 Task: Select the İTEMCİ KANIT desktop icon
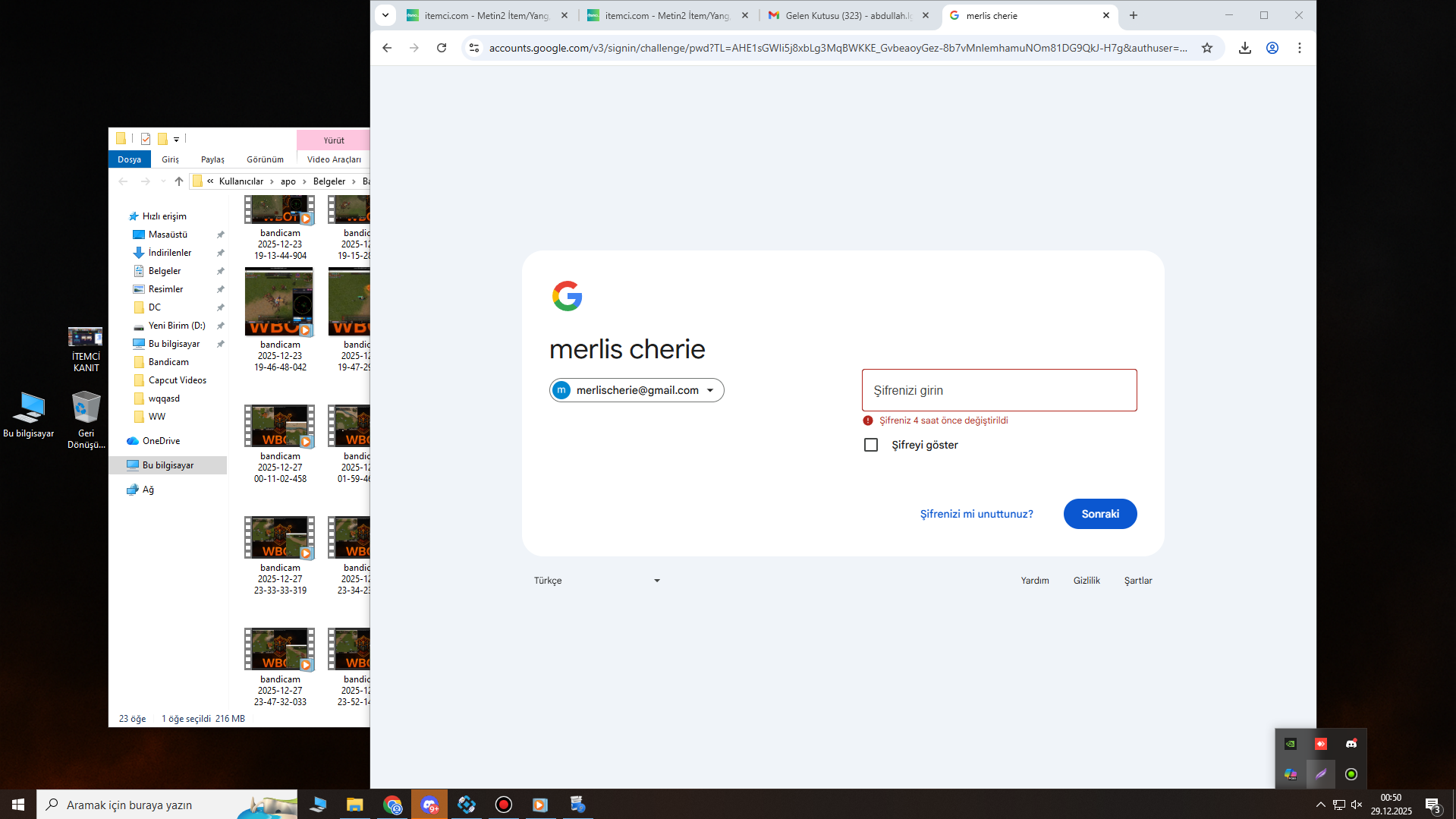pos(86,349)
